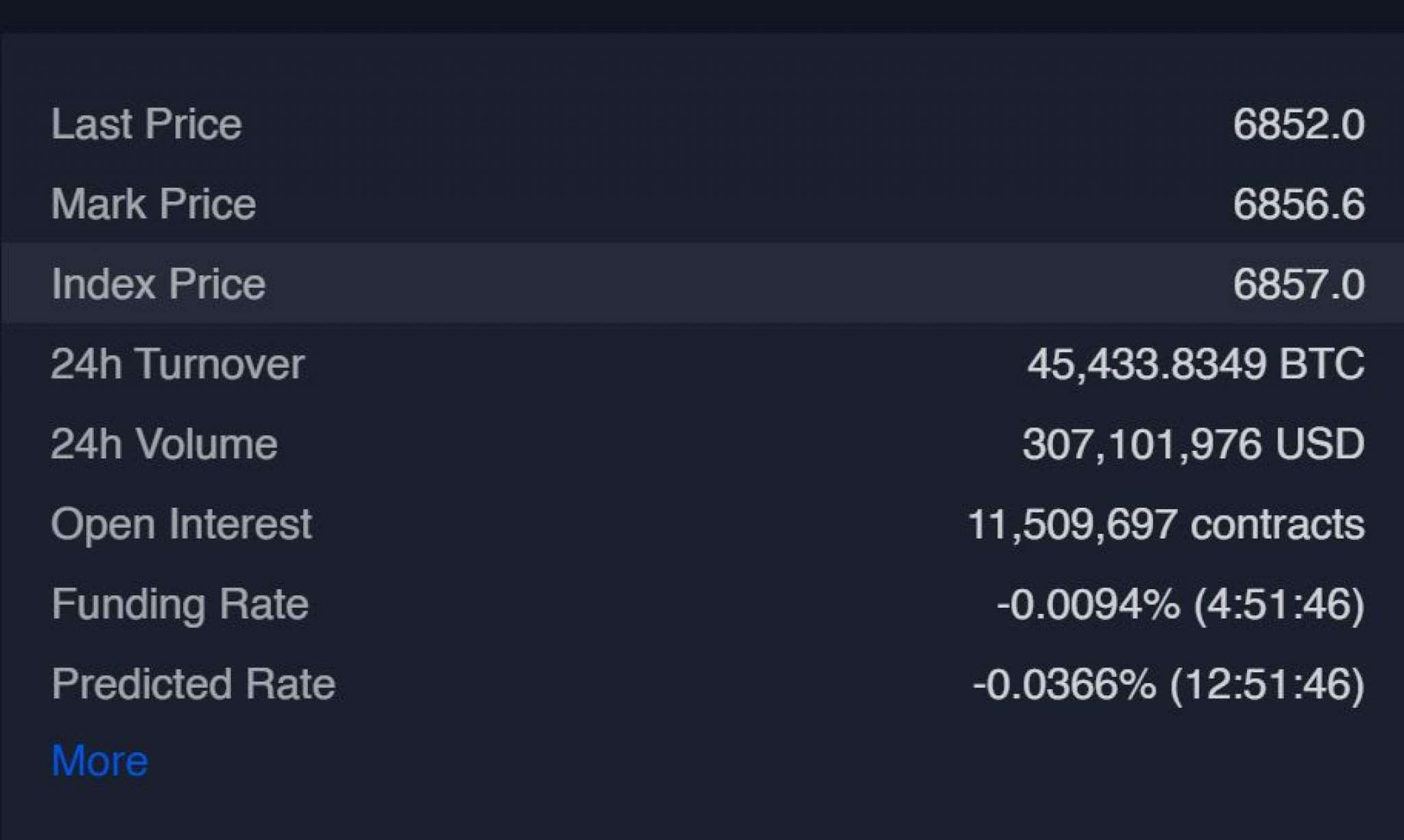Click the Last Price label

pyautogui.click(x=146, y=124)
